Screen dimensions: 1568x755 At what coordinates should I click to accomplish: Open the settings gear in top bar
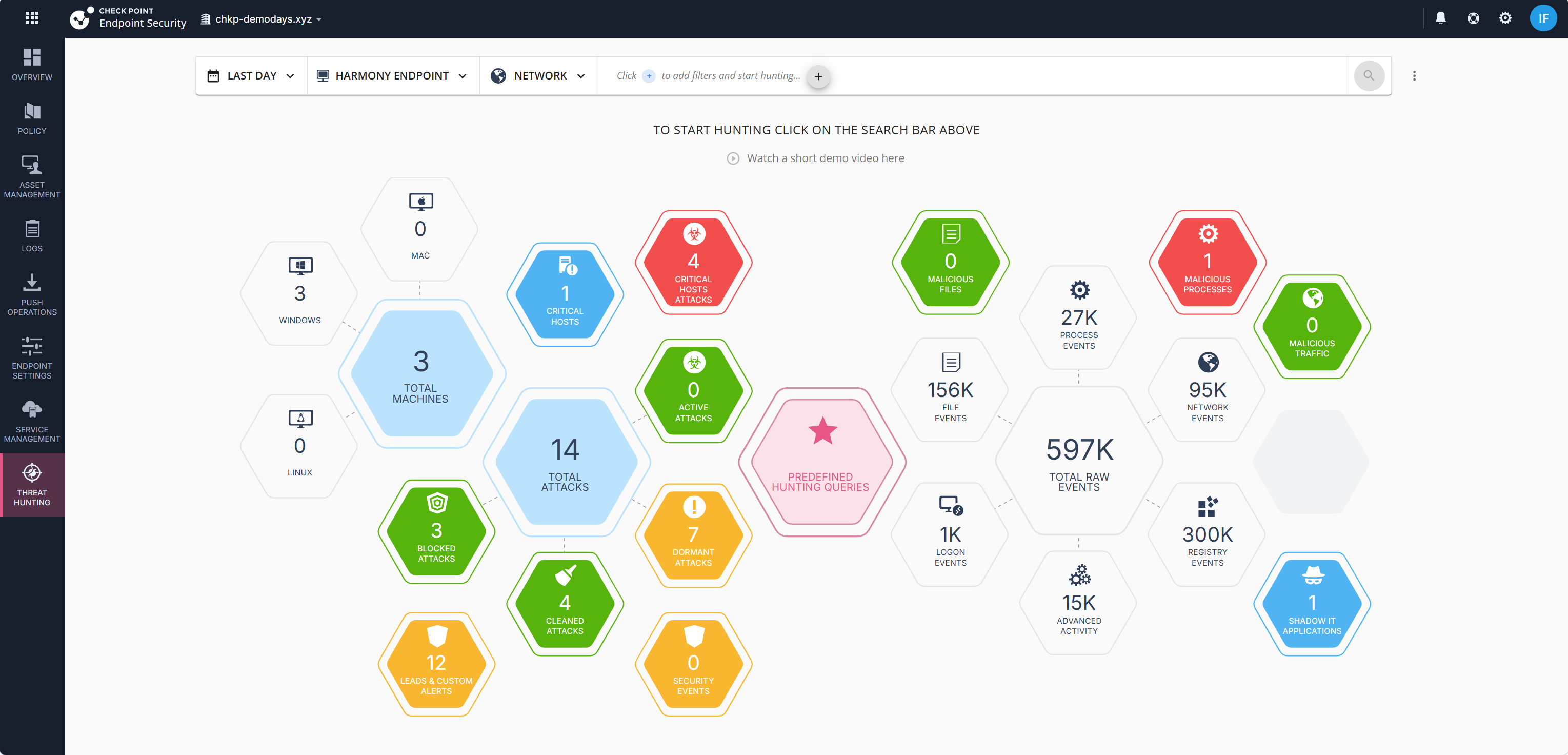[1505, 18]
